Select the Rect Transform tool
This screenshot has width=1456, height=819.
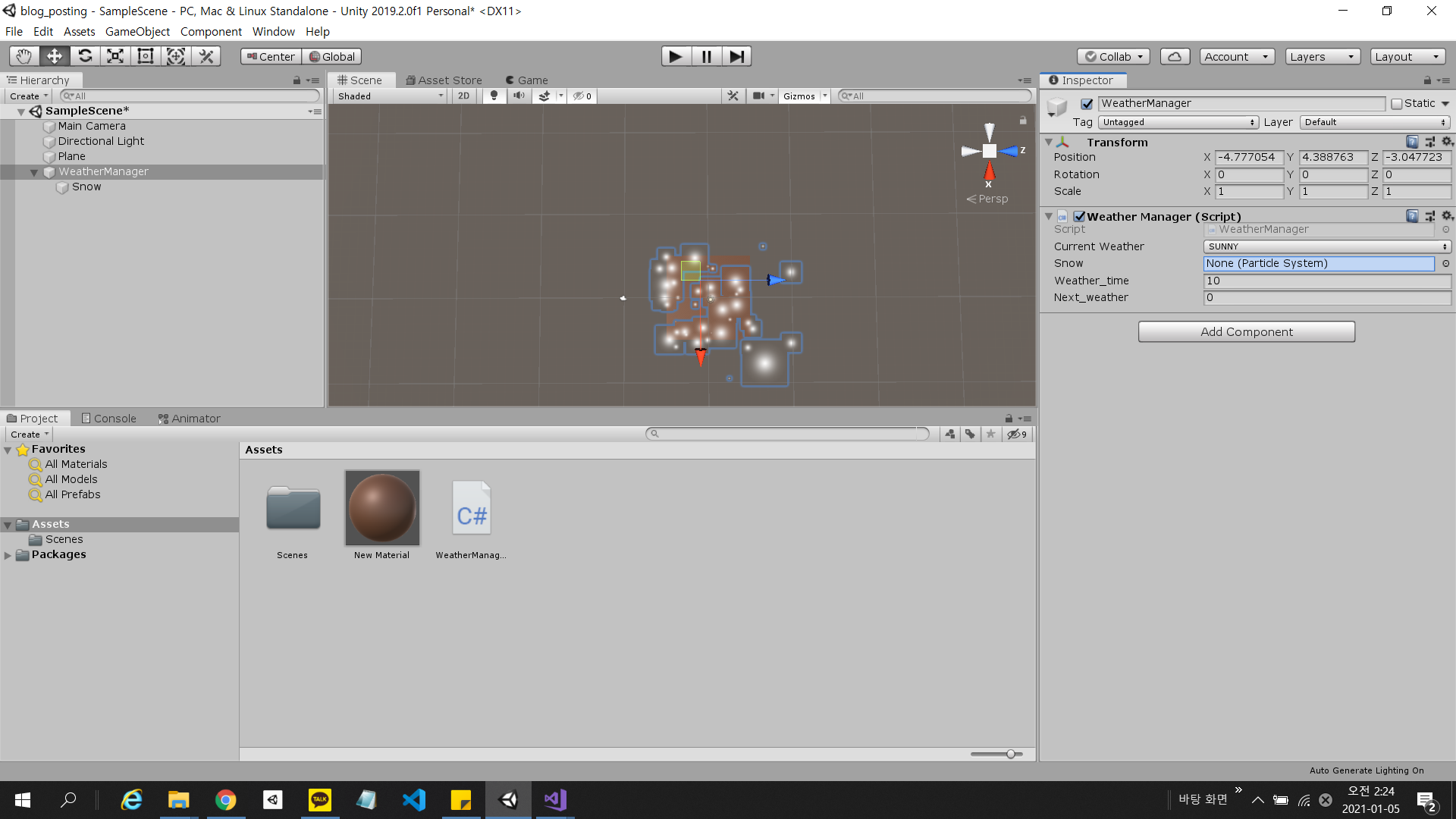(x=146, y=56)
